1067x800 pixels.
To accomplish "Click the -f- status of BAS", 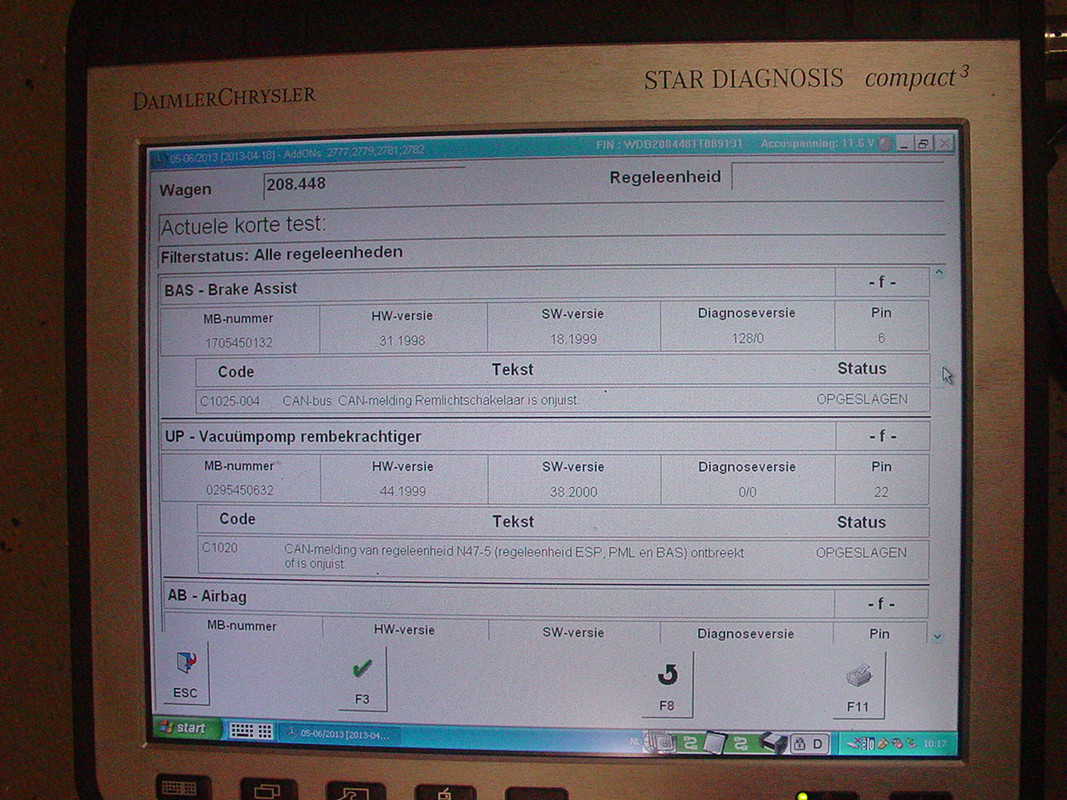I will coord(882,282).
